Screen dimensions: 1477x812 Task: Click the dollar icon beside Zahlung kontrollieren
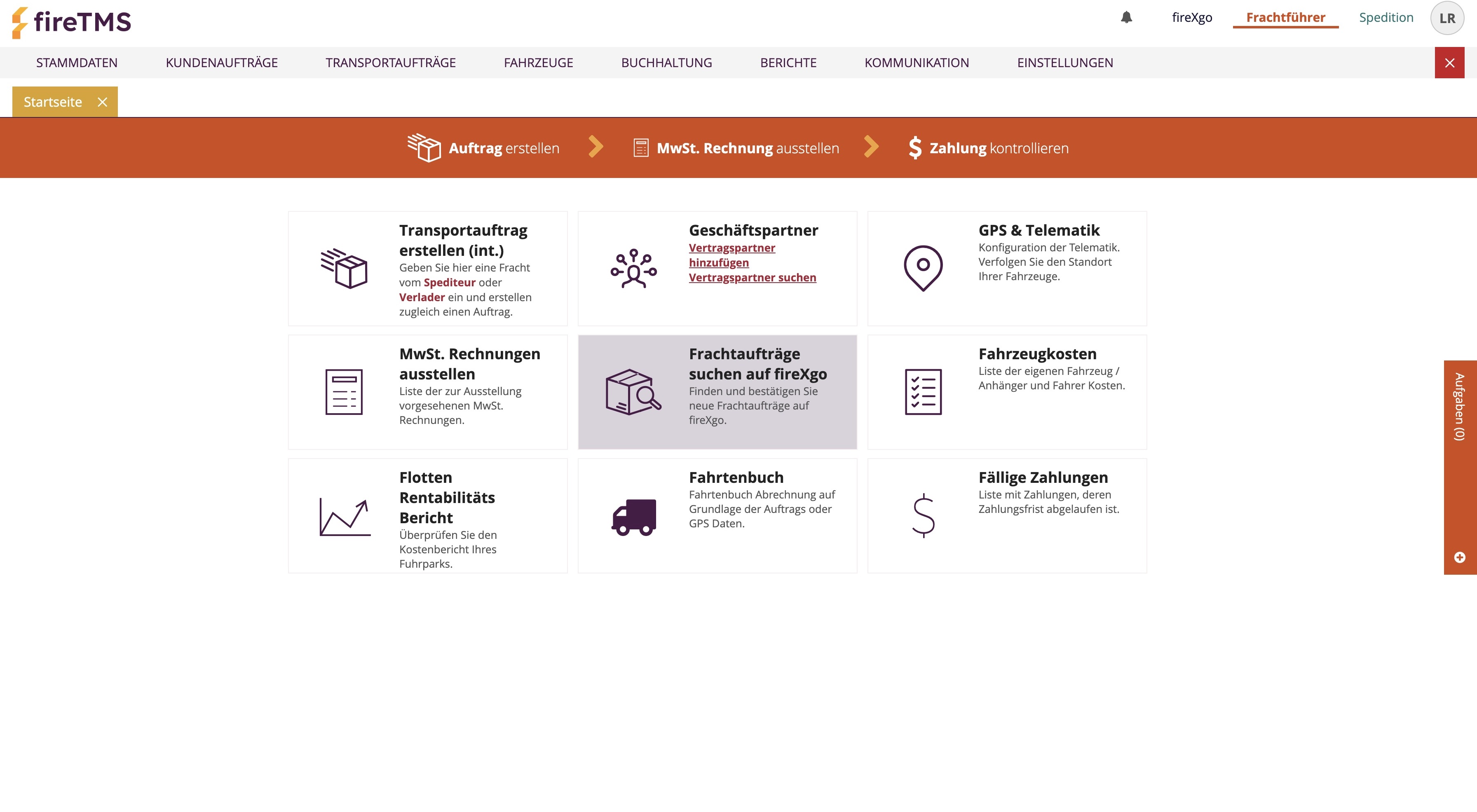(x=915, y=148)
